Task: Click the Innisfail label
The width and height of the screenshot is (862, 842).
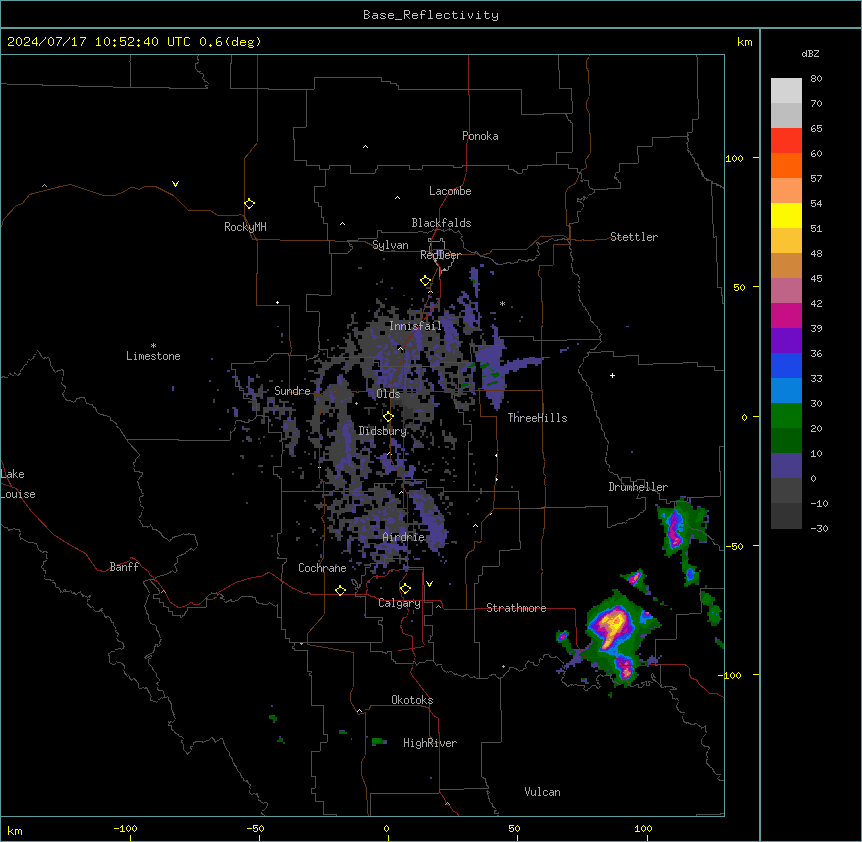Action: [415, 326]
